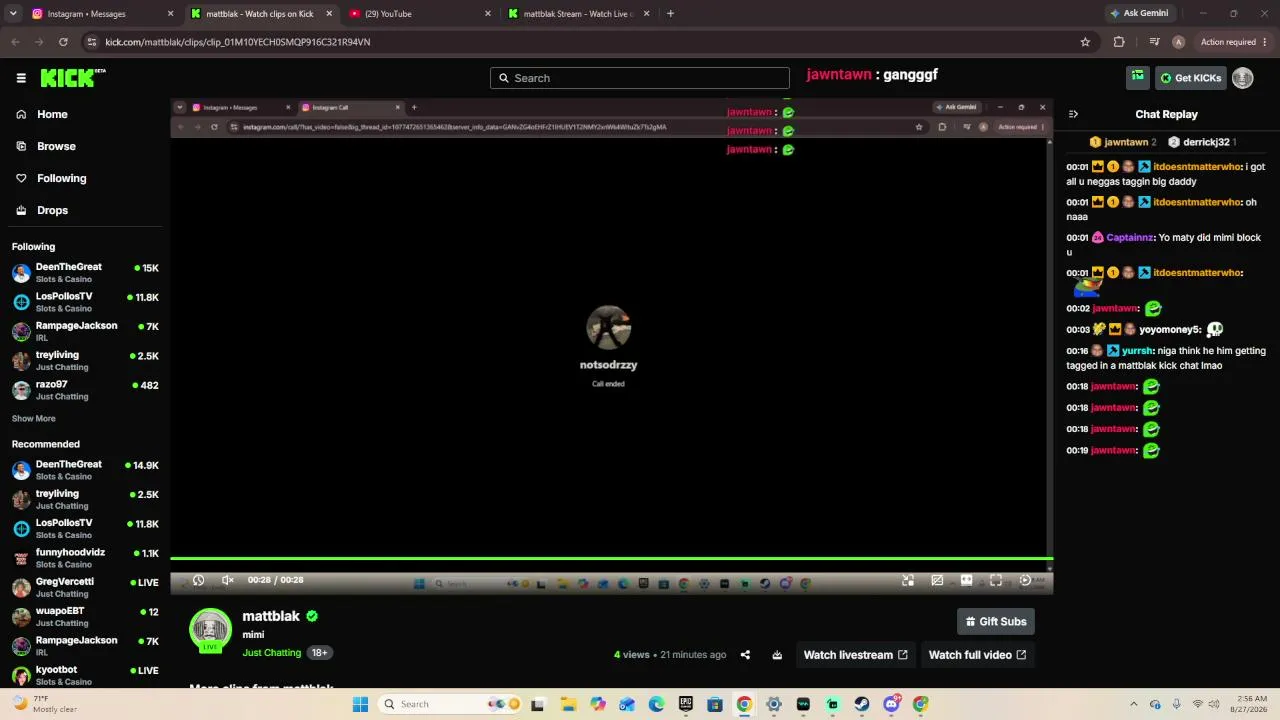The width and height of the screenshot is (1280, 720).
Task: Open razo97 channel under Following
Action: [85, 390]
